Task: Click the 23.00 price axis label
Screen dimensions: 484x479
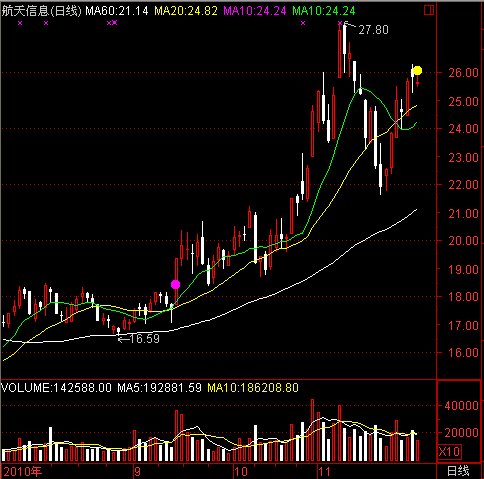Action: pyautogui.click(x=463, y=157)
